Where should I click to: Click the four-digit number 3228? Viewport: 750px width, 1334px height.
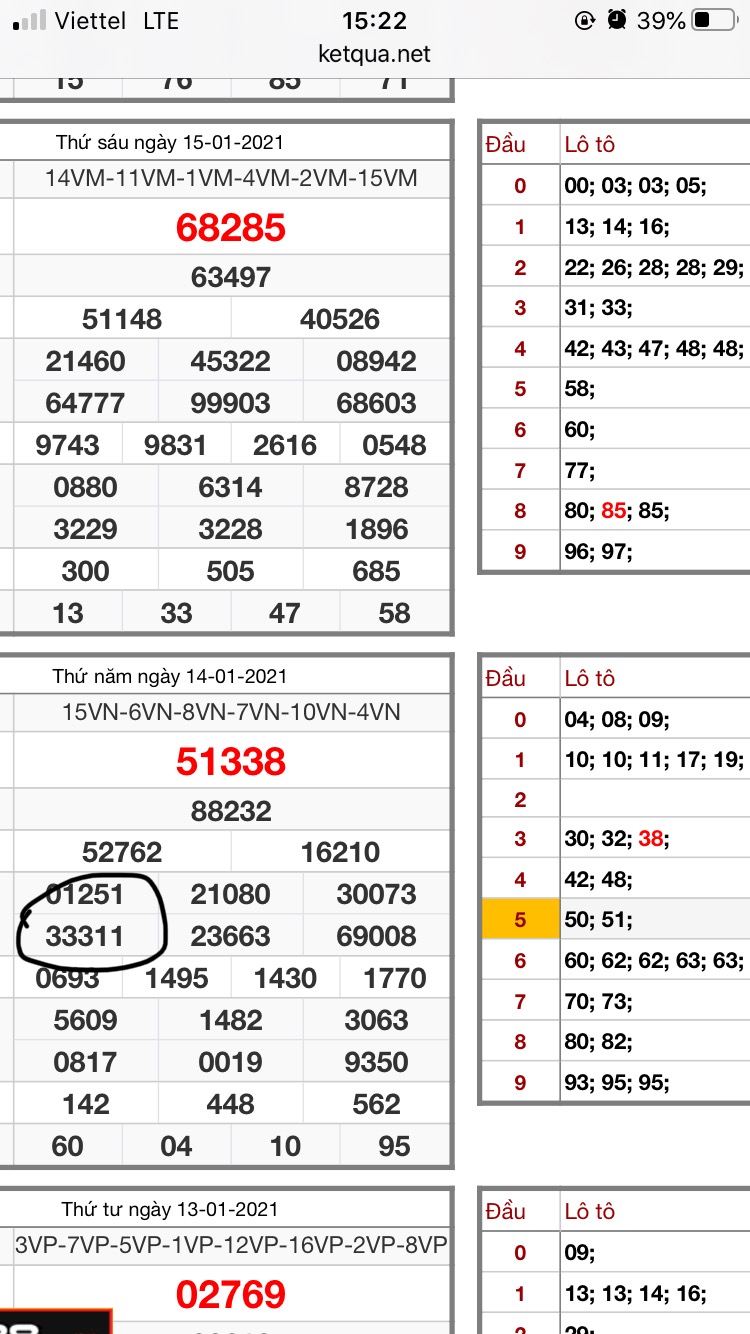pyautogui.click(x=231, y=529)
